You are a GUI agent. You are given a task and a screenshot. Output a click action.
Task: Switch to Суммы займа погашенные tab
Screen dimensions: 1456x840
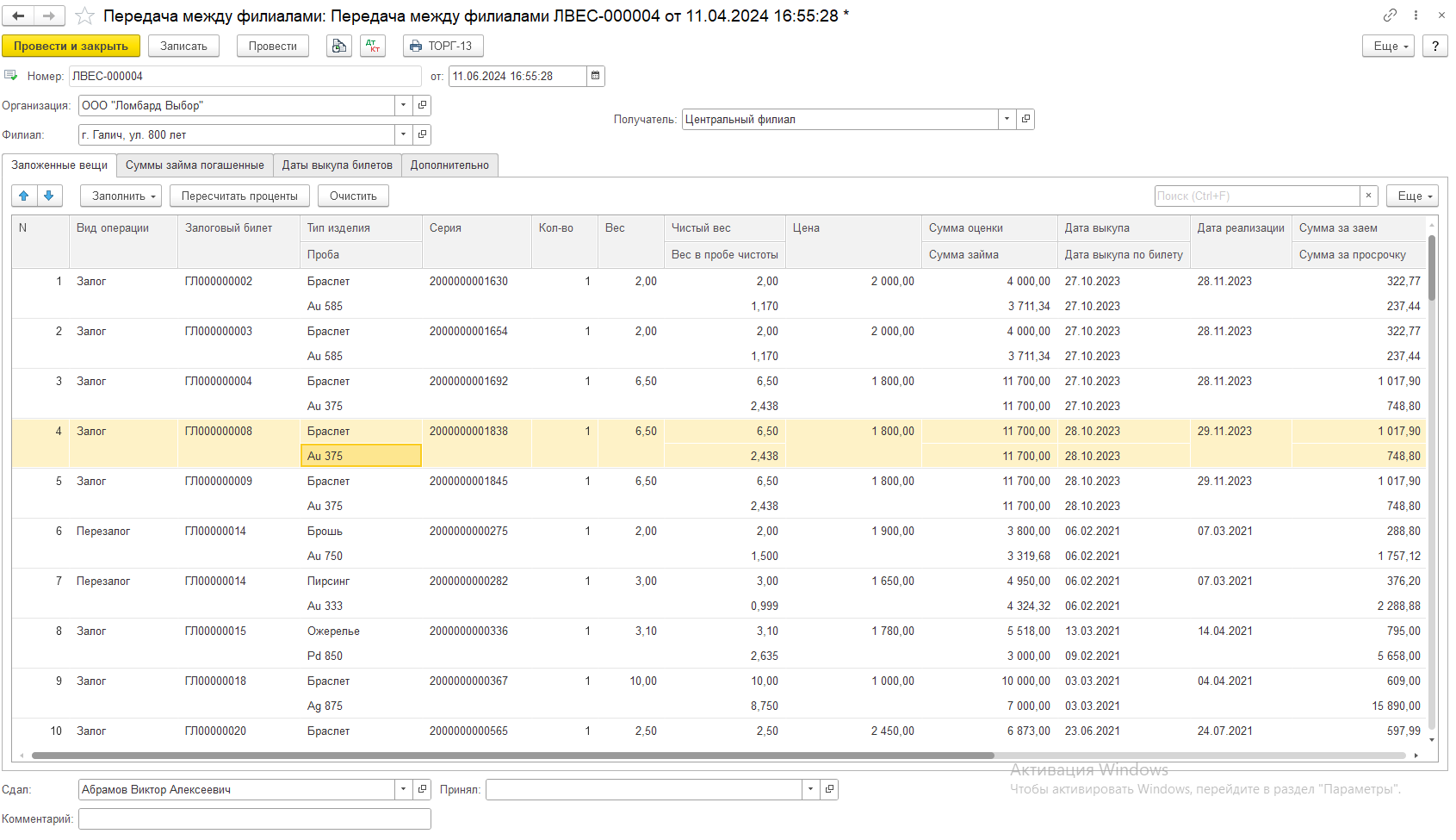tap(195, 165)
